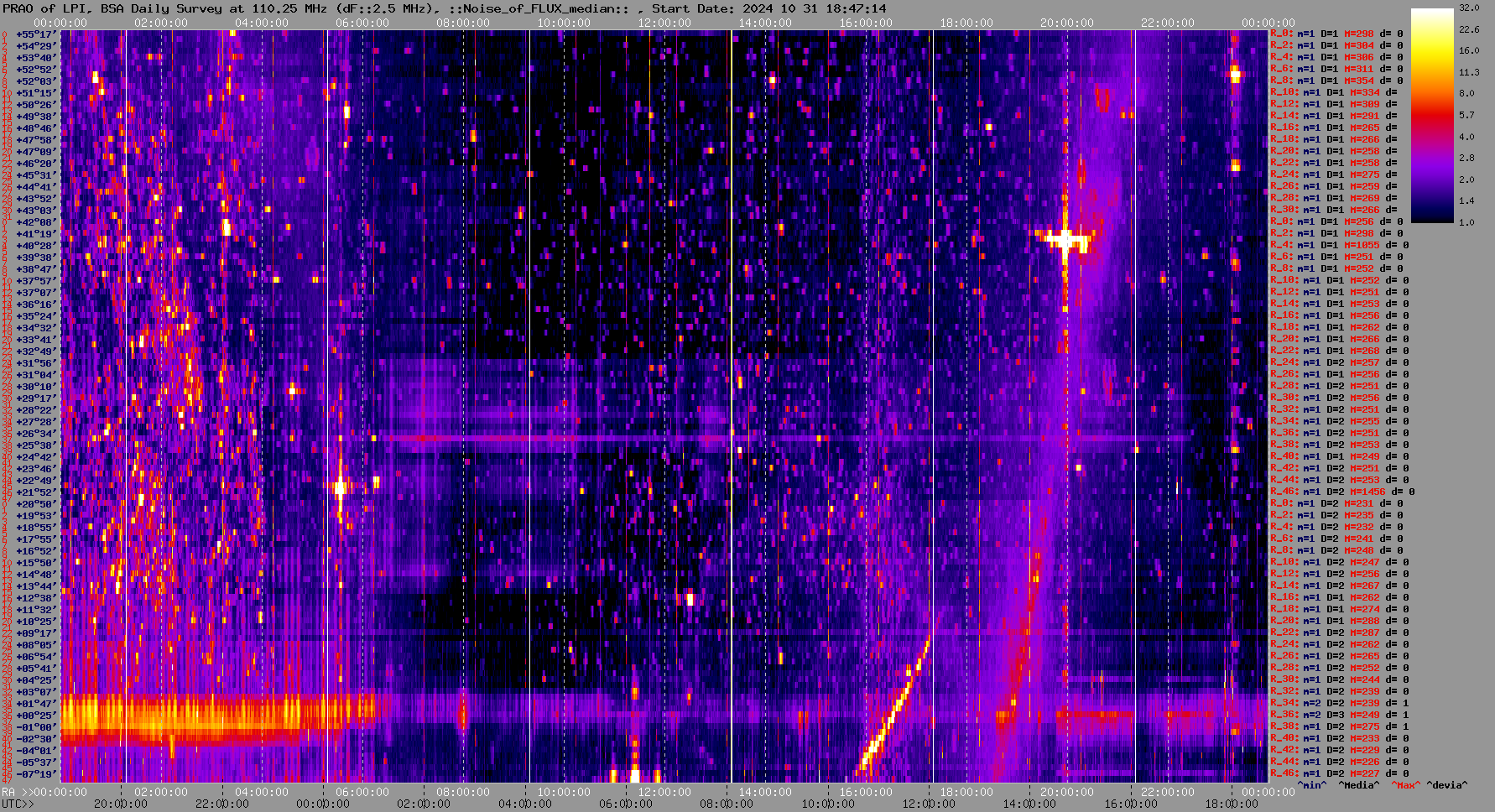Image resolution: width=1495 pixels, height=812 pixels.
Task: Click the 16.0 color scale value
Action: pos(1468,50)
